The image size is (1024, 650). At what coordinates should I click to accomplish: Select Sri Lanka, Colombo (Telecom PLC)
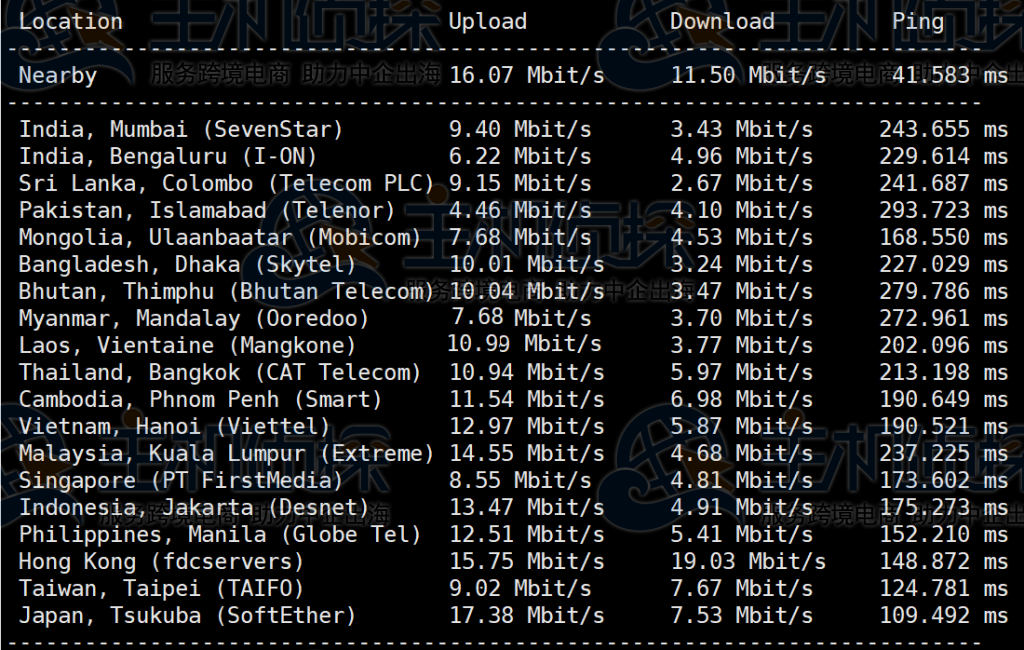226,184
